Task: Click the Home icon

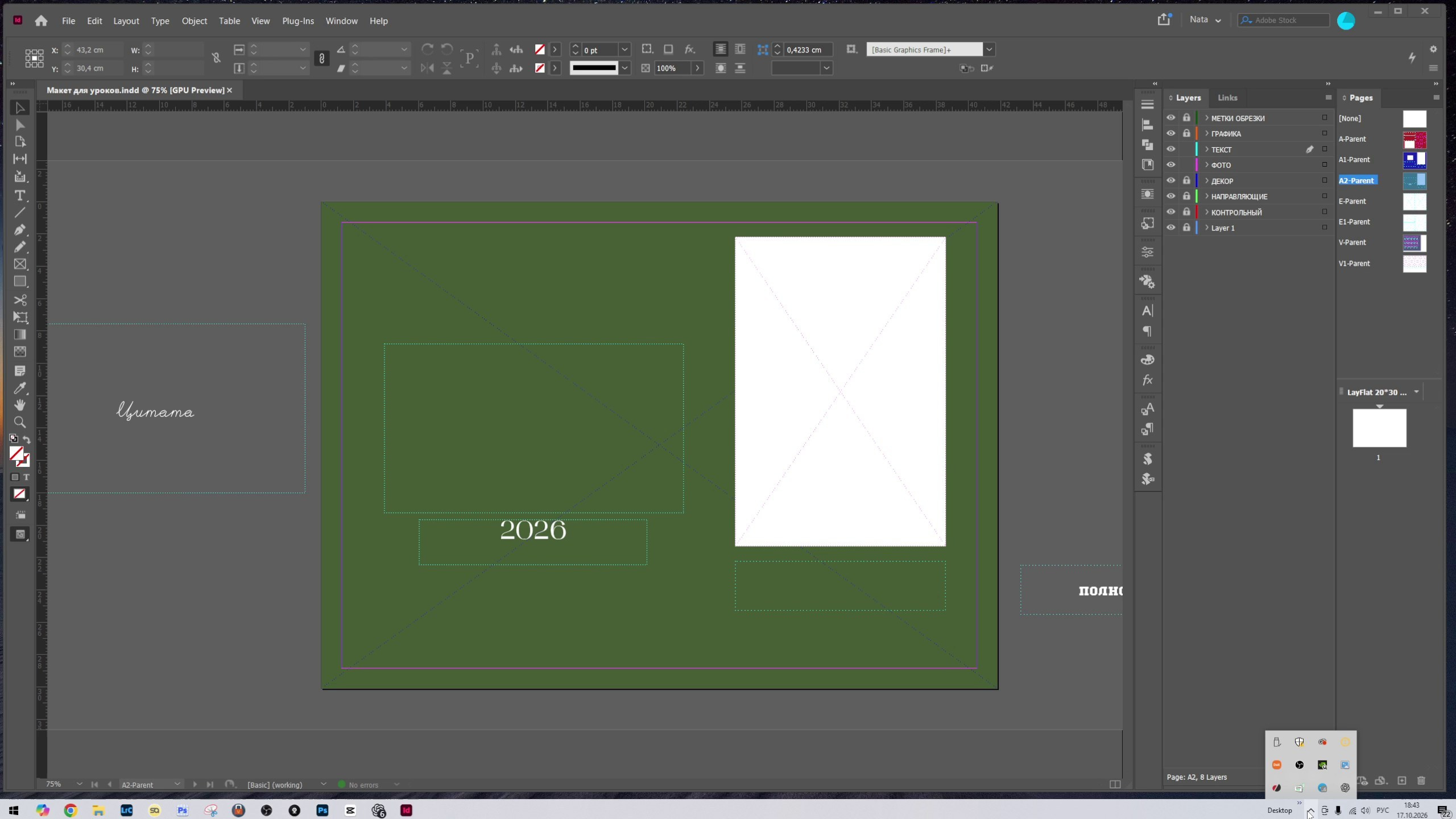Action: pyautogui.click(x=41, y=21)
